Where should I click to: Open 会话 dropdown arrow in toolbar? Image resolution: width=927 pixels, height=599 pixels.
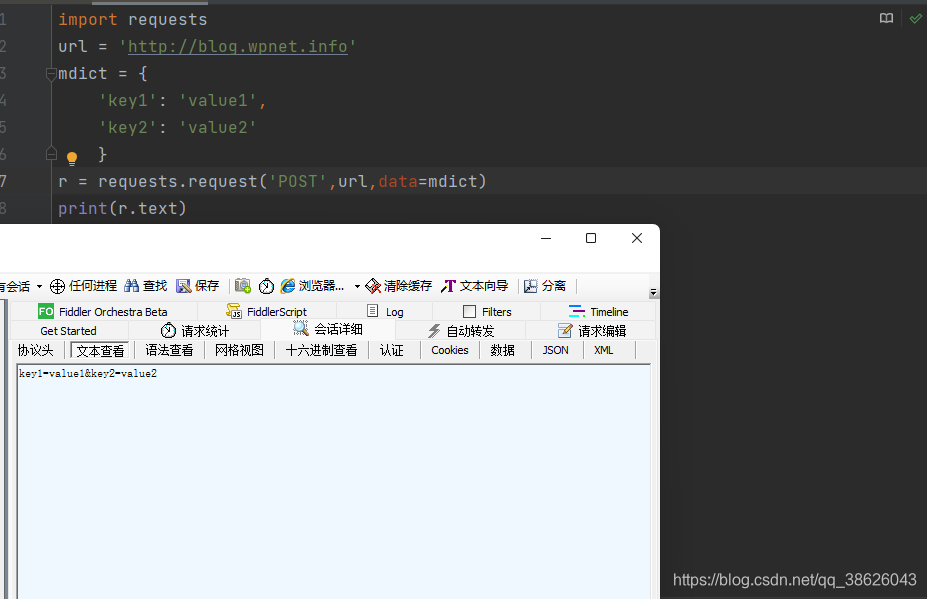pos(39,287)
